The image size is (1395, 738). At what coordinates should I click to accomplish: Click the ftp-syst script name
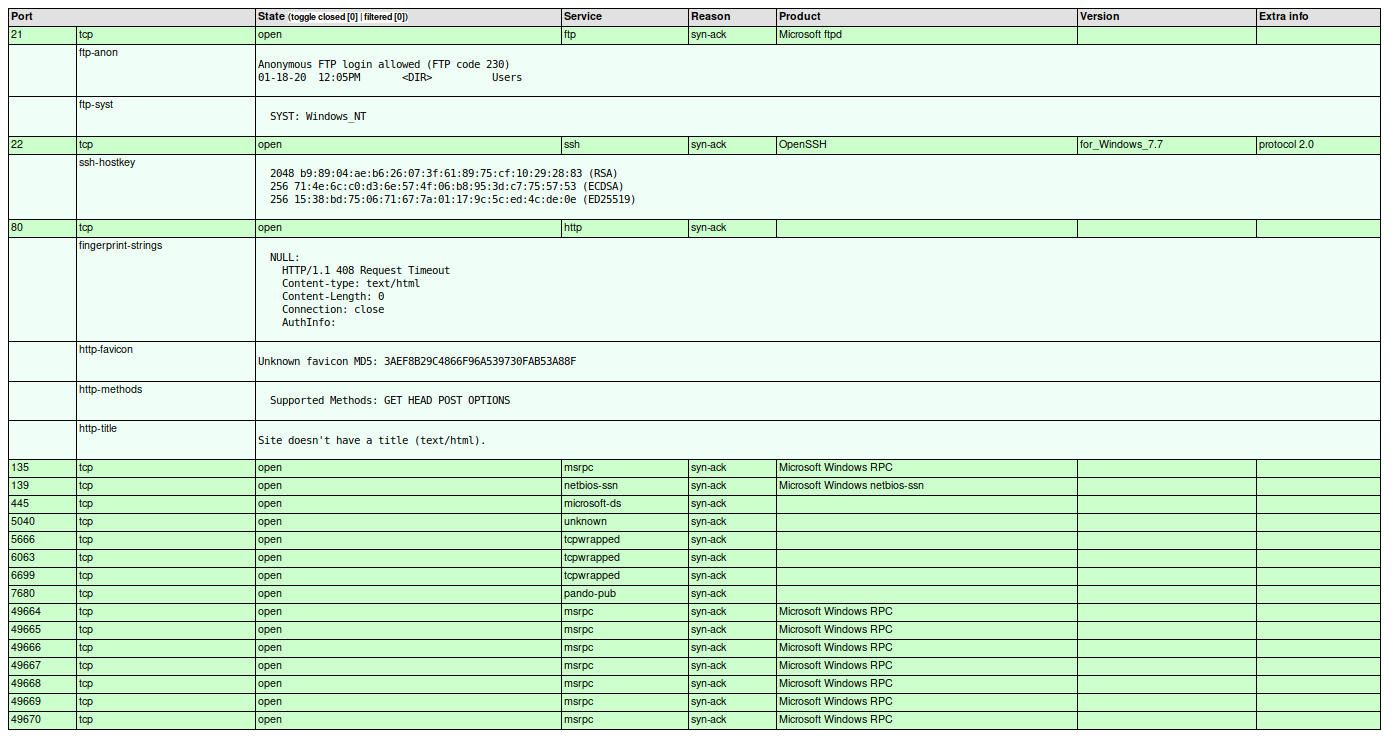[x=98, y=104]
